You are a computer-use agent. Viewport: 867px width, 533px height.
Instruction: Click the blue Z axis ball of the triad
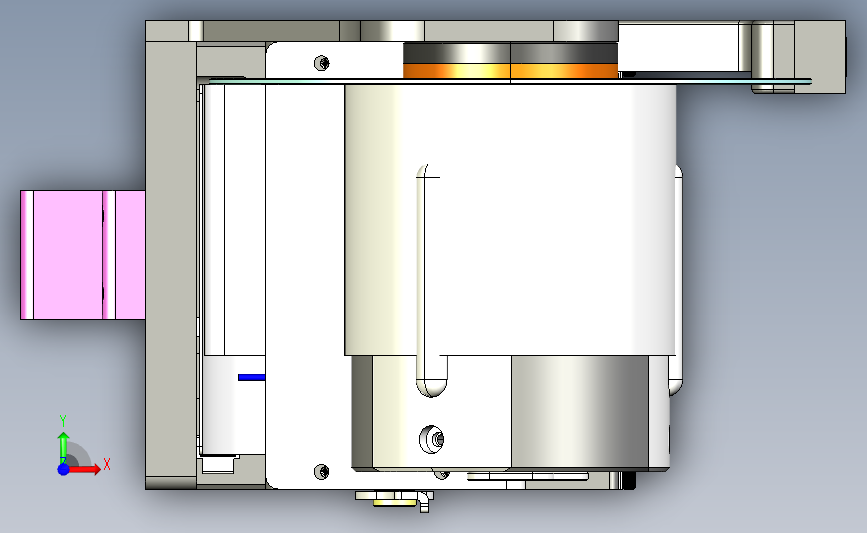click(63, 469)
